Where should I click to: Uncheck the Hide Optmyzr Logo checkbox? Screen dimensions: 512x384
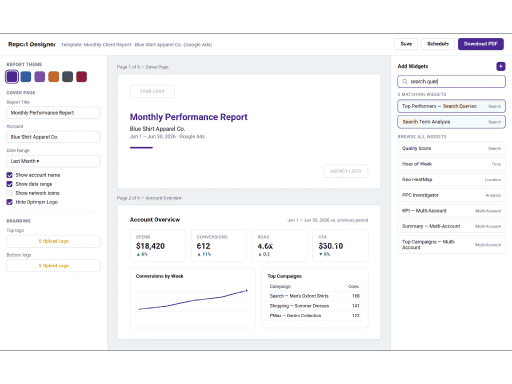10,202
